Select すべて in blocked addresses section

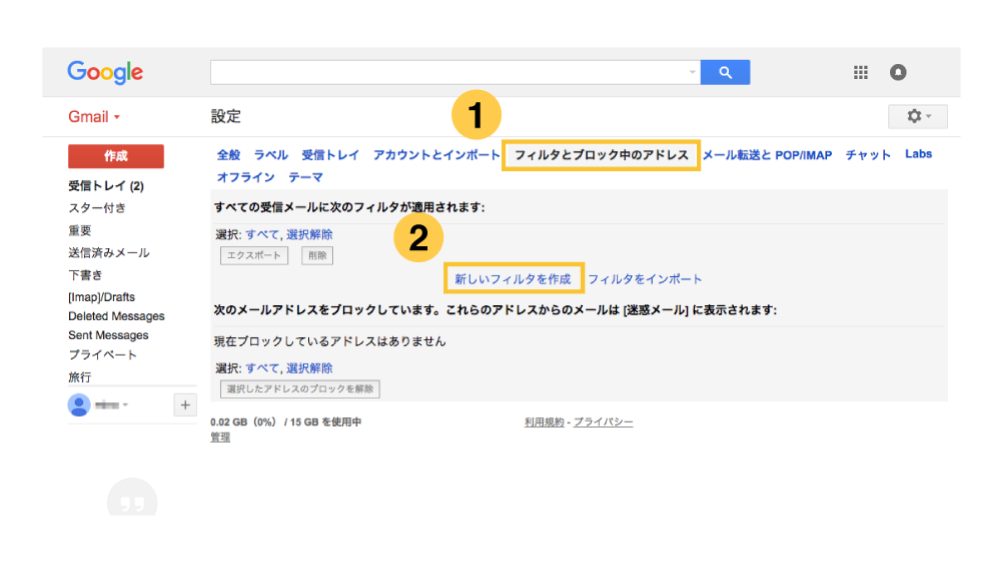tap(262, 369)
